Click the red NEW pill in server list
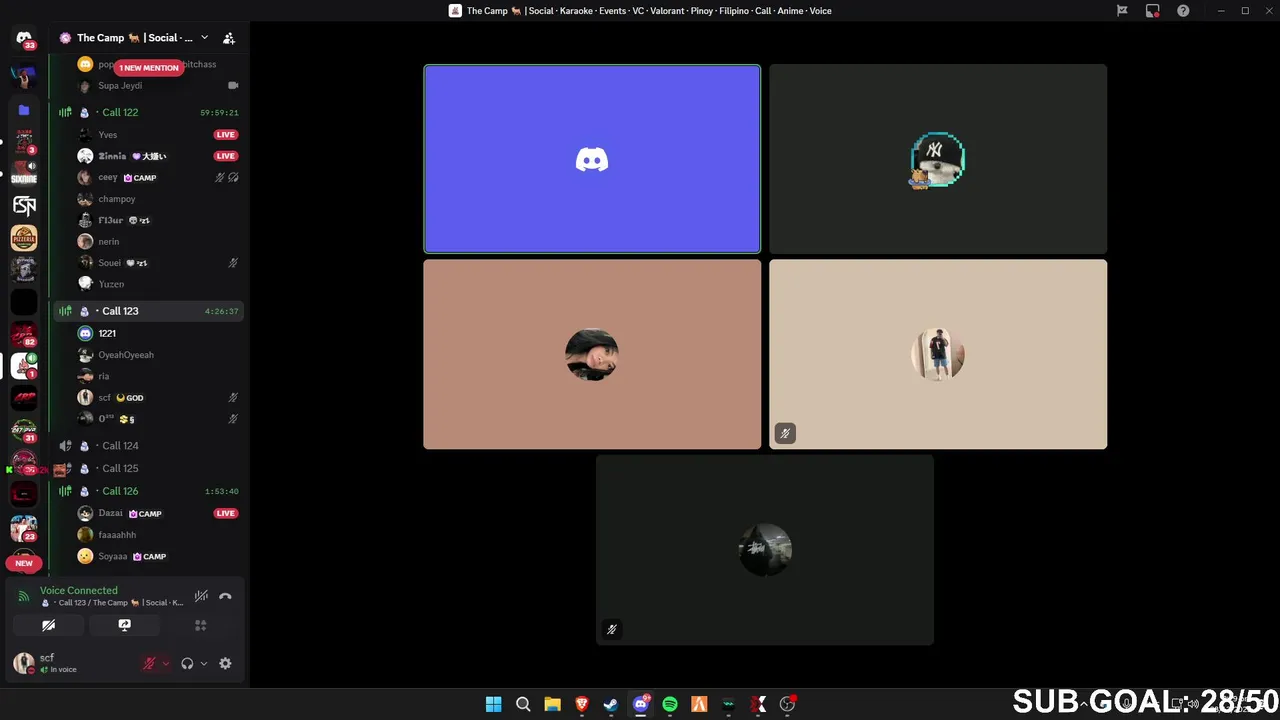The width and height of the screenshot is (1280, 720). tap(24, 563)
